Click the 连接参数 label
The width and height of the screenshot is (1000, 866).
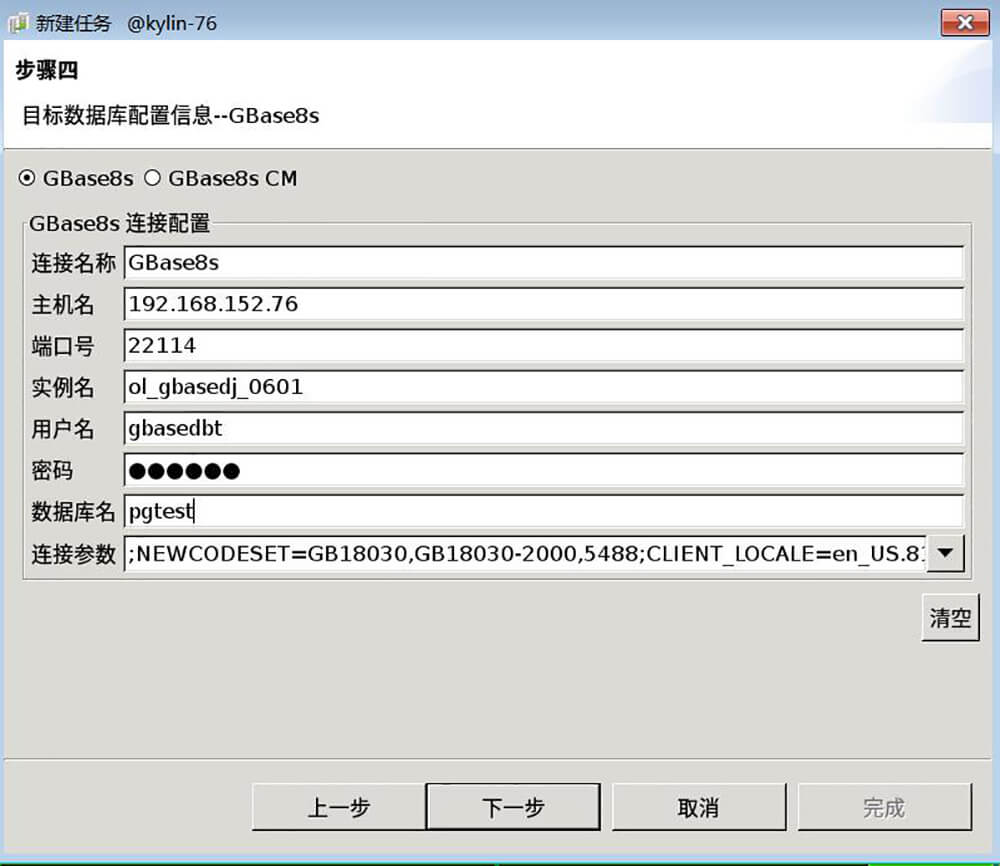coord(73,554)
